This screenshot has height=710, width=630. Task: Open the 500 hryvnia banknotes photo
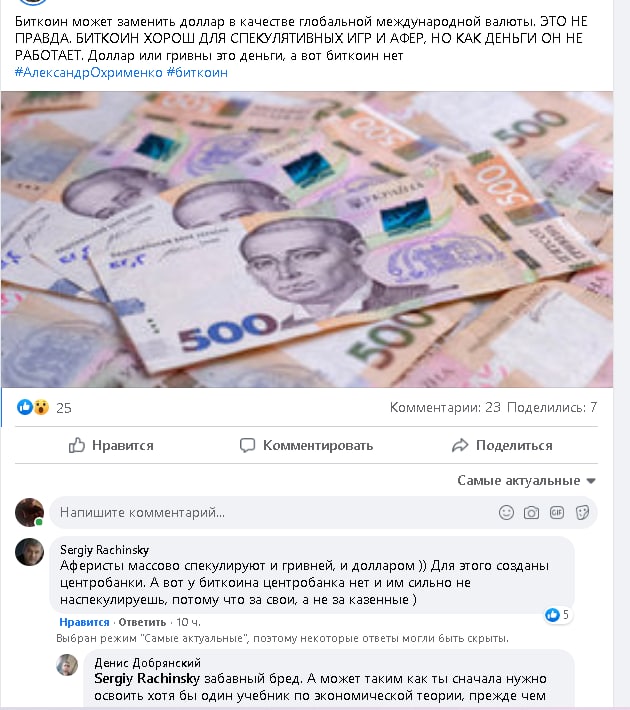coord(307,240)
